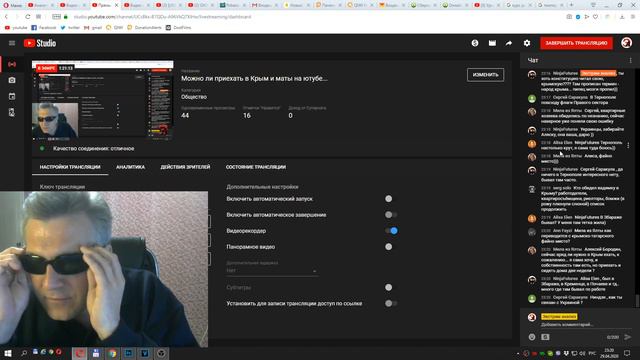Click the heart bookmark icon in address bar
The image size is (640, 360).
596,17
